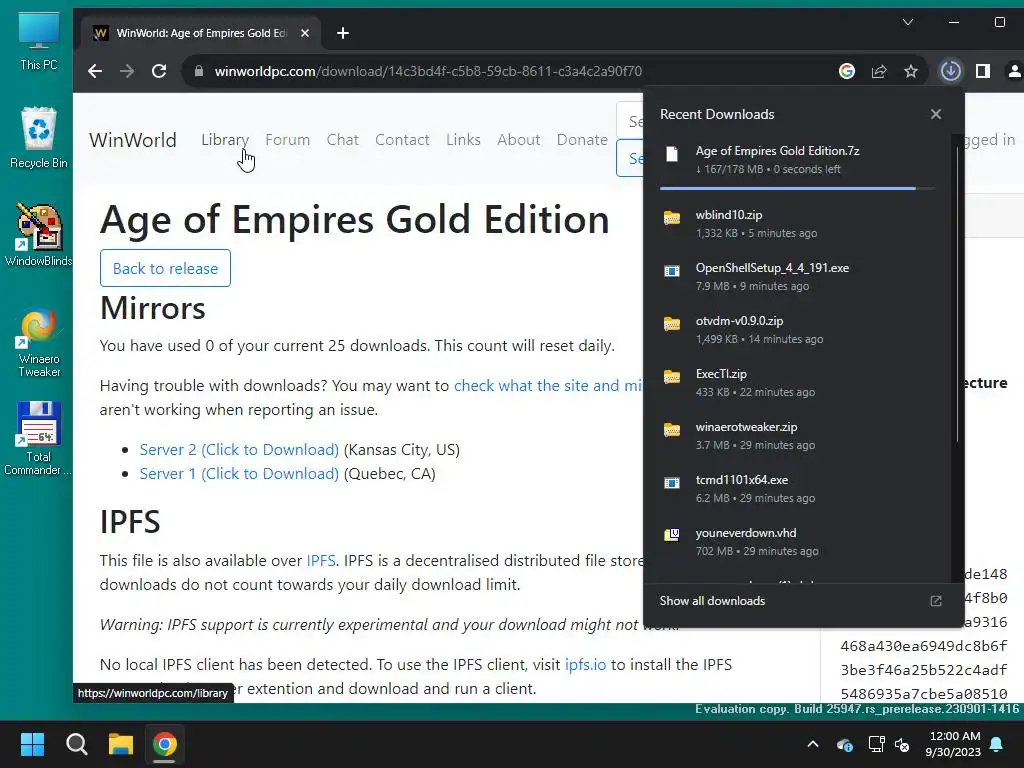Viewport: 1024px width, 768px height.
Task: Click Show all downloads
Action: point(712,601)
